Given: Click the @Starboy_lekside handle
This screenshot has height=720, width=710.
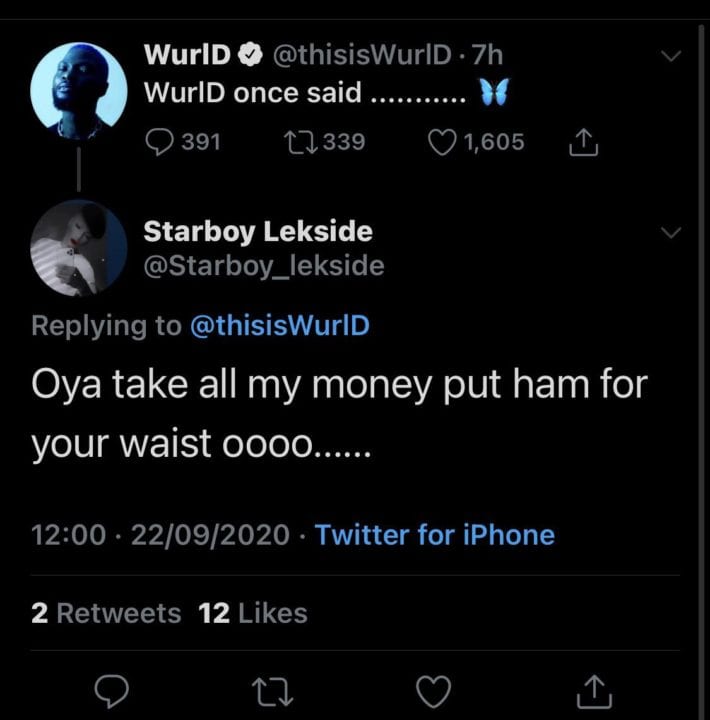Looking at the screenshot, I should pyautogui.click(x=264, y=265).
